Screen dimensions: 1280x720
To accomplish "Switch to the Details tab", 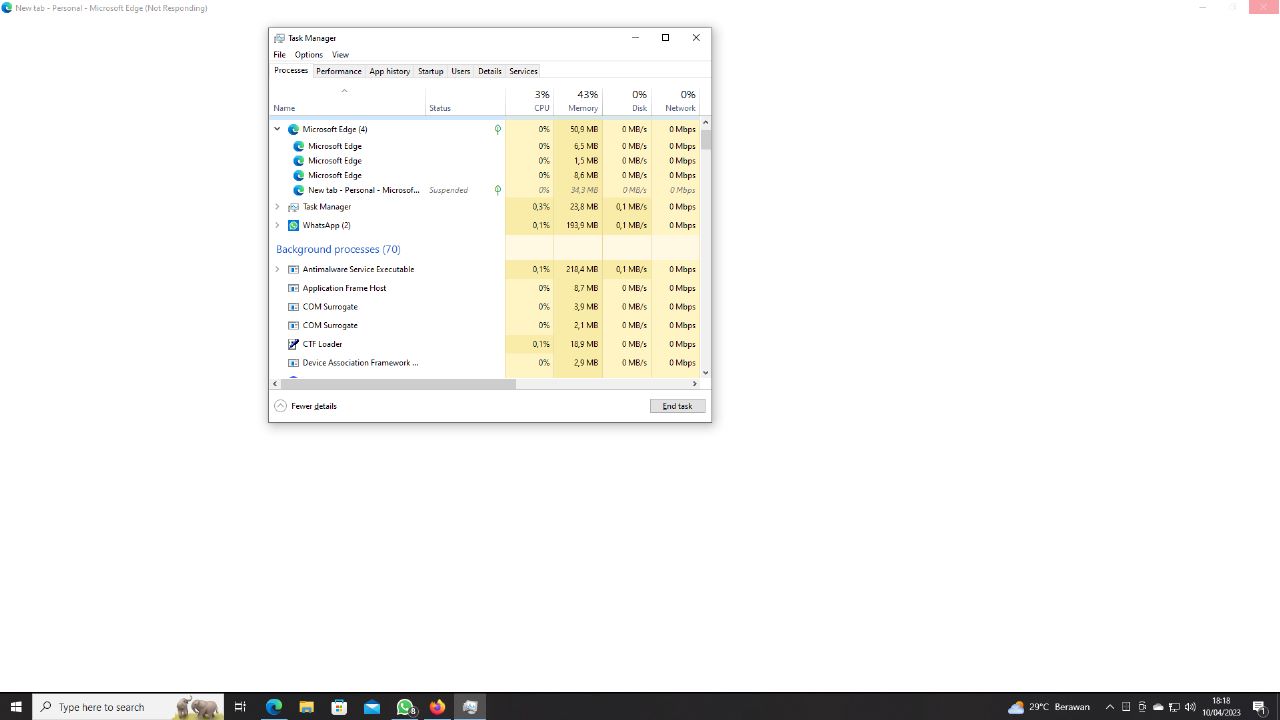I will tap(489, 71).
